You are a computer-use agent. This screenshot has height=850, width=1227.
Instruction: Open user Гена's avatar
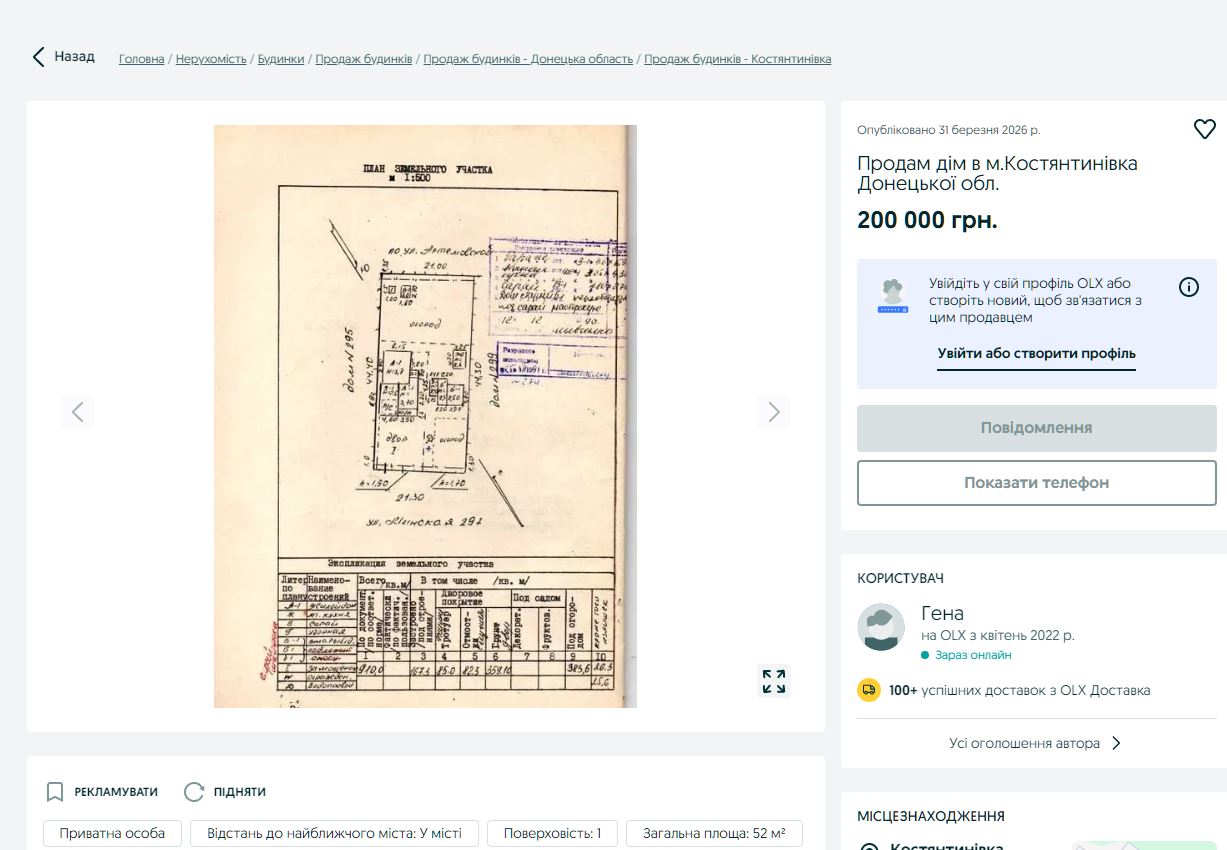click(x=881, y=627)
